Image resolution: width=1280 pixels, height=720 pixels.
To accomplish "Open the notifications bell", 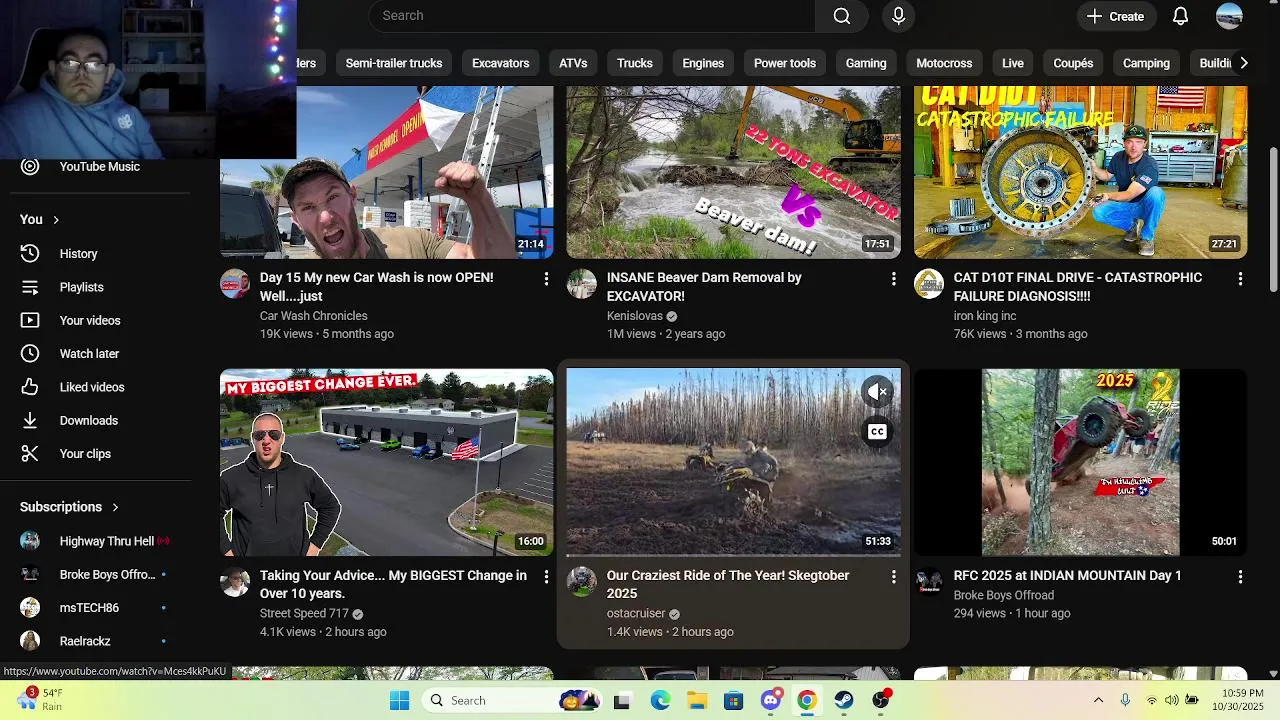I will click(x=1181, y=16).
